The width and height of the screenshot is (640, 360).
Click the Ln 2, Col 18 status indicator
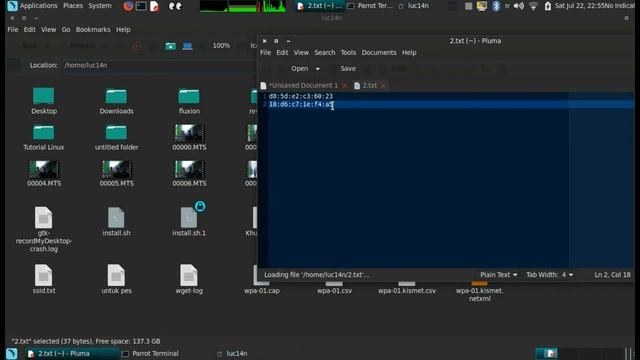(612, 275)
